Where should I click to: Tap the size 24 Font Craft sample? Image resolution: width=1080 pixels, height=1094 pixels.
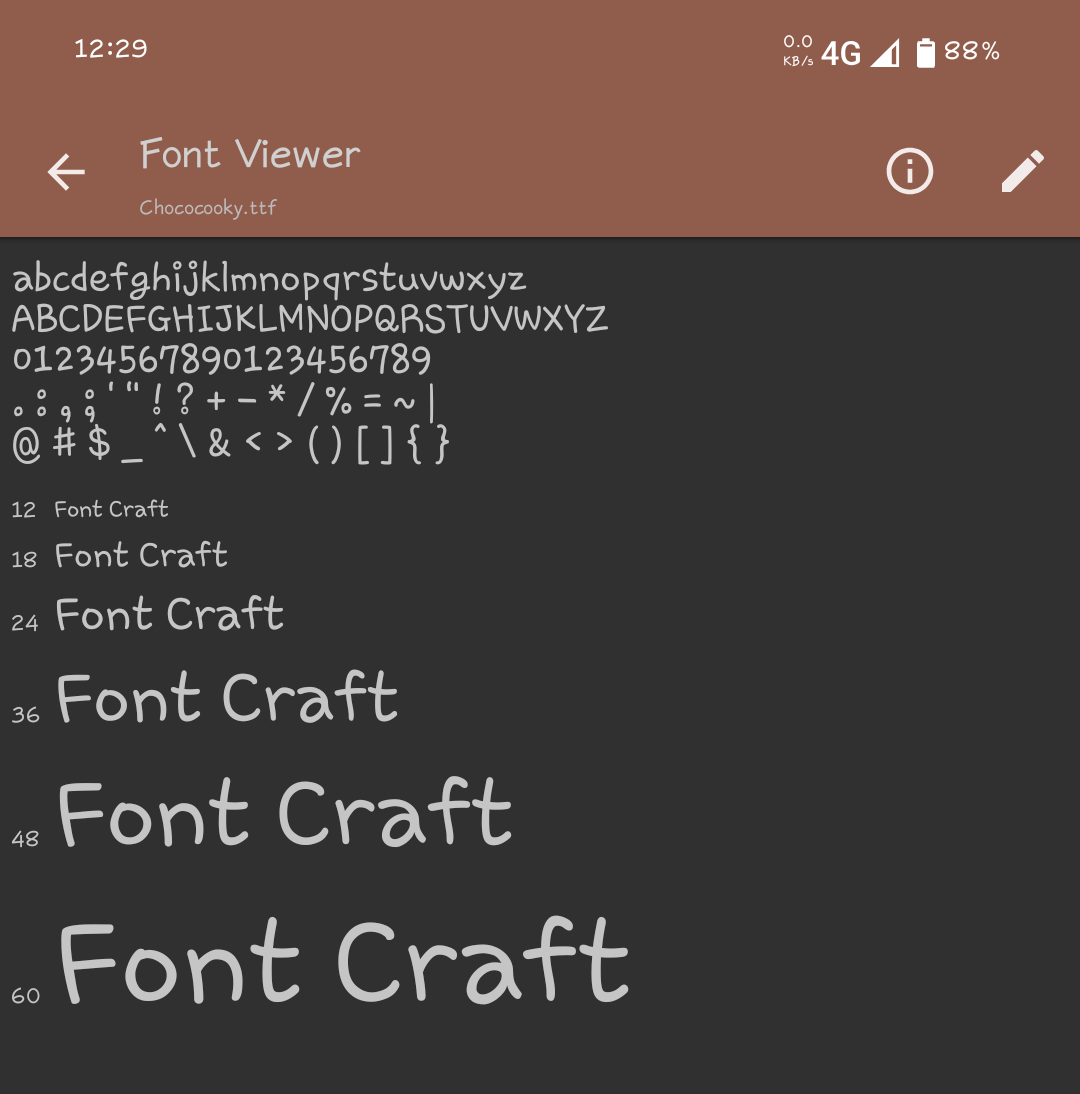(170, 614)
